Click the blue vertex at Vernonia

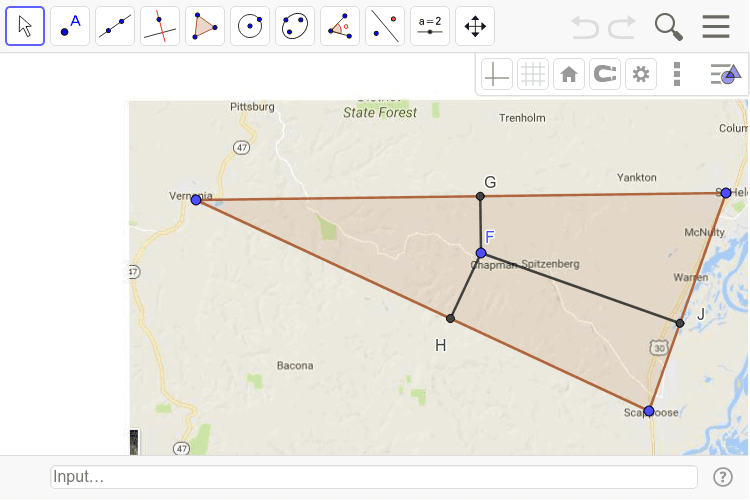196,200
